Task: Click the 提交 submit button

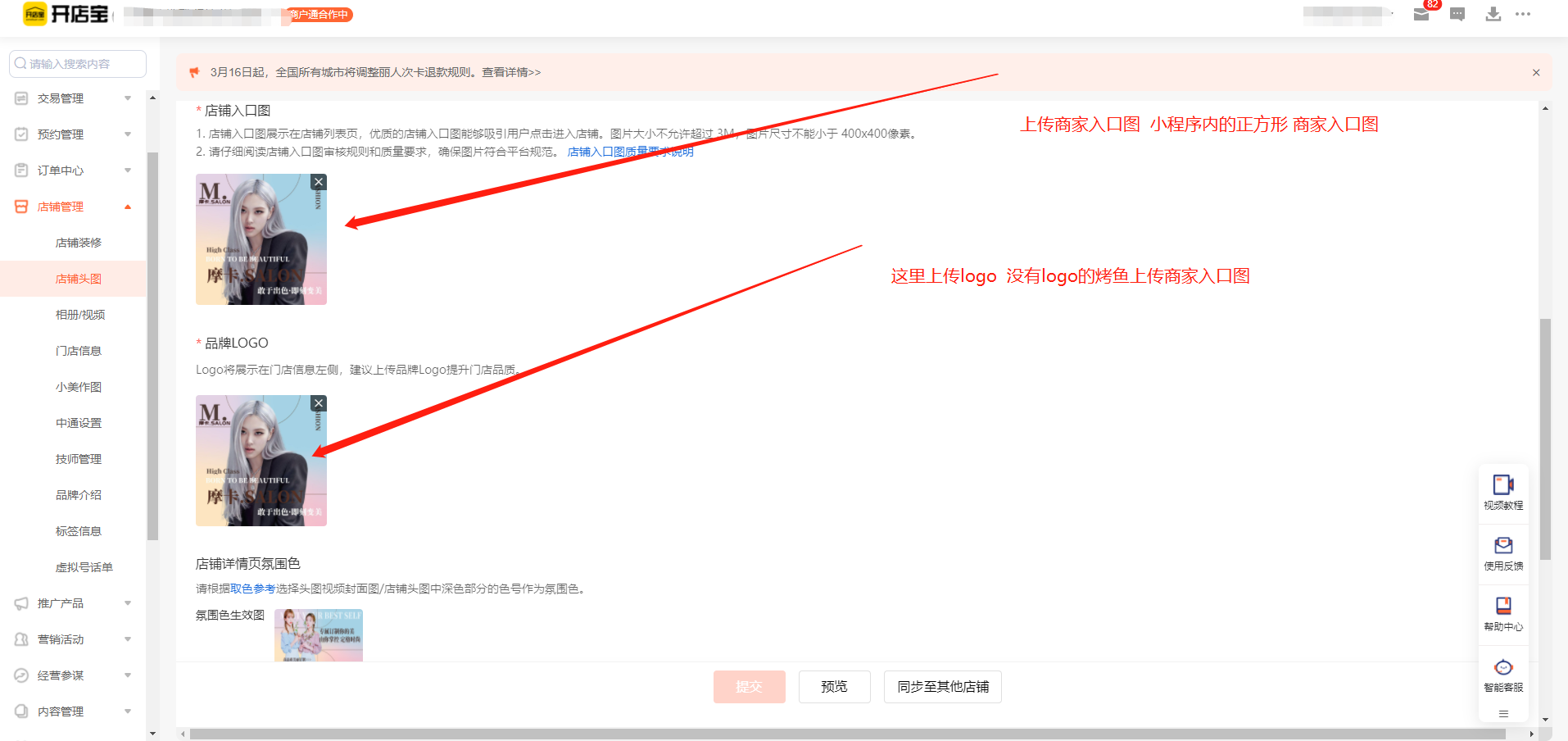Action: tap(749, 687)
